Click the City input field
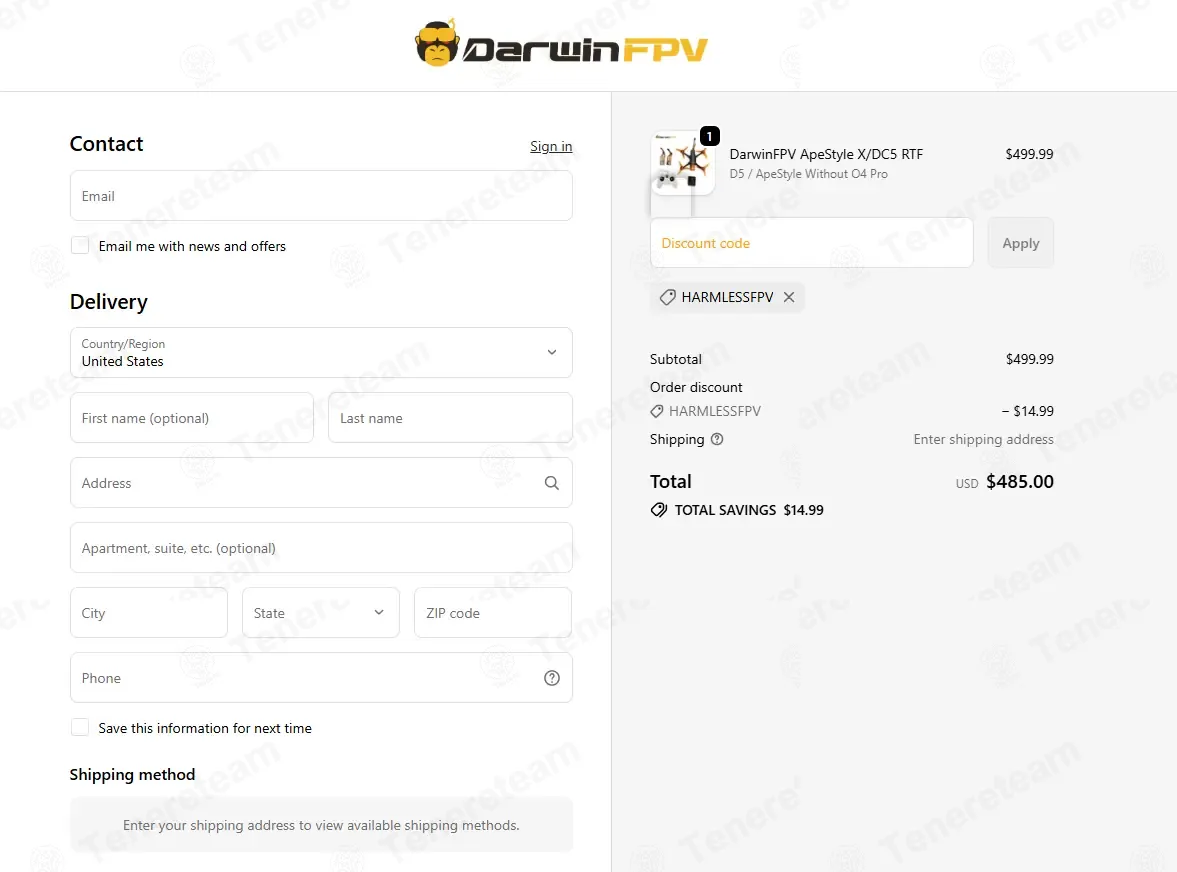The width and height of the screenshot is (1177, 872). [x=149, y=613]
